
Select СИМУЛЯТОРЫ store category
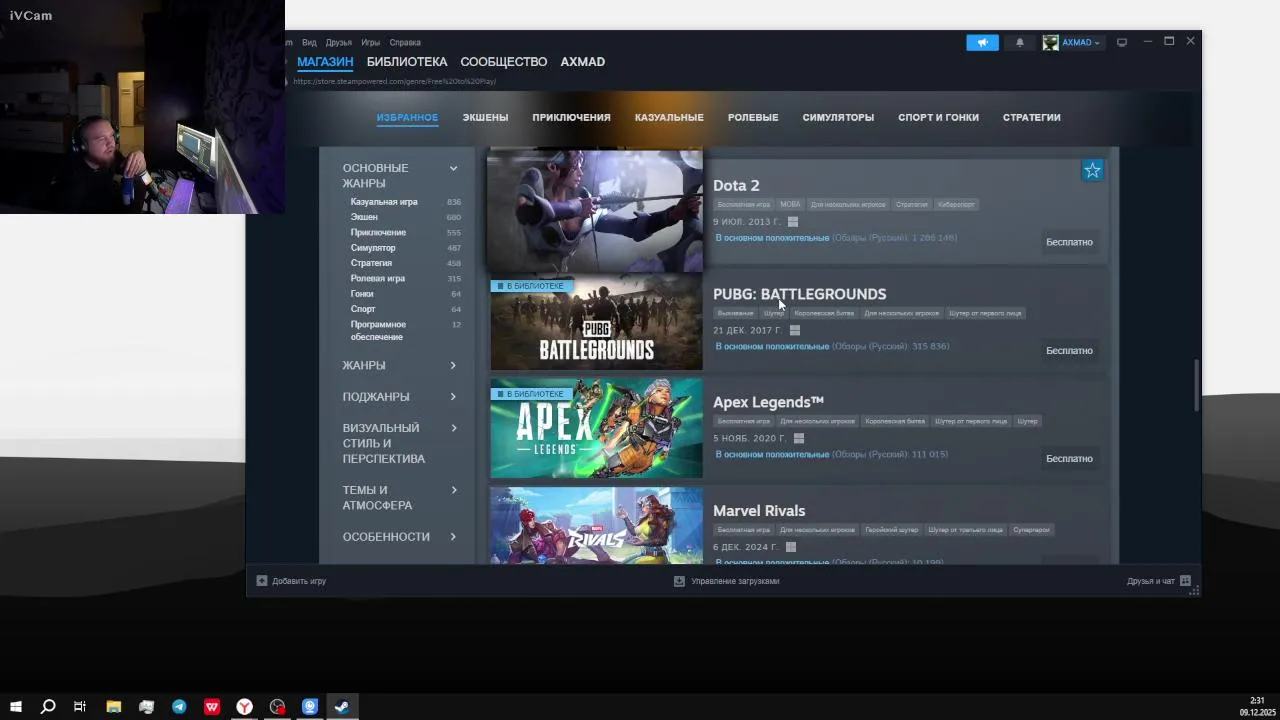838,117
